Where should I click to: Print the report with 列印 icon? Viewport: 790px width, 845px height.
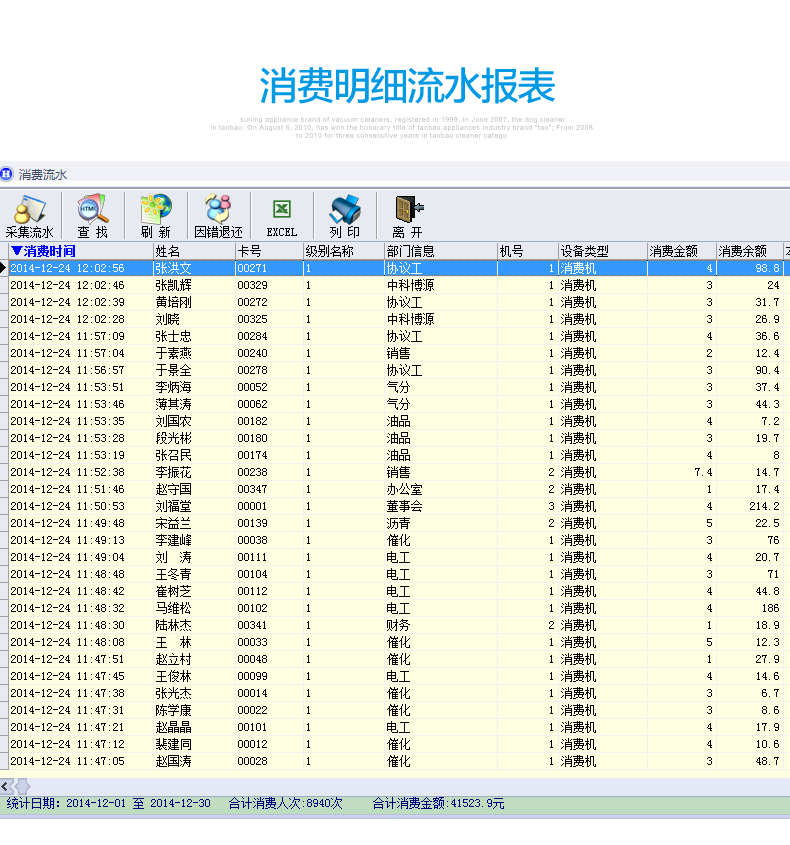tap(344, 214)
